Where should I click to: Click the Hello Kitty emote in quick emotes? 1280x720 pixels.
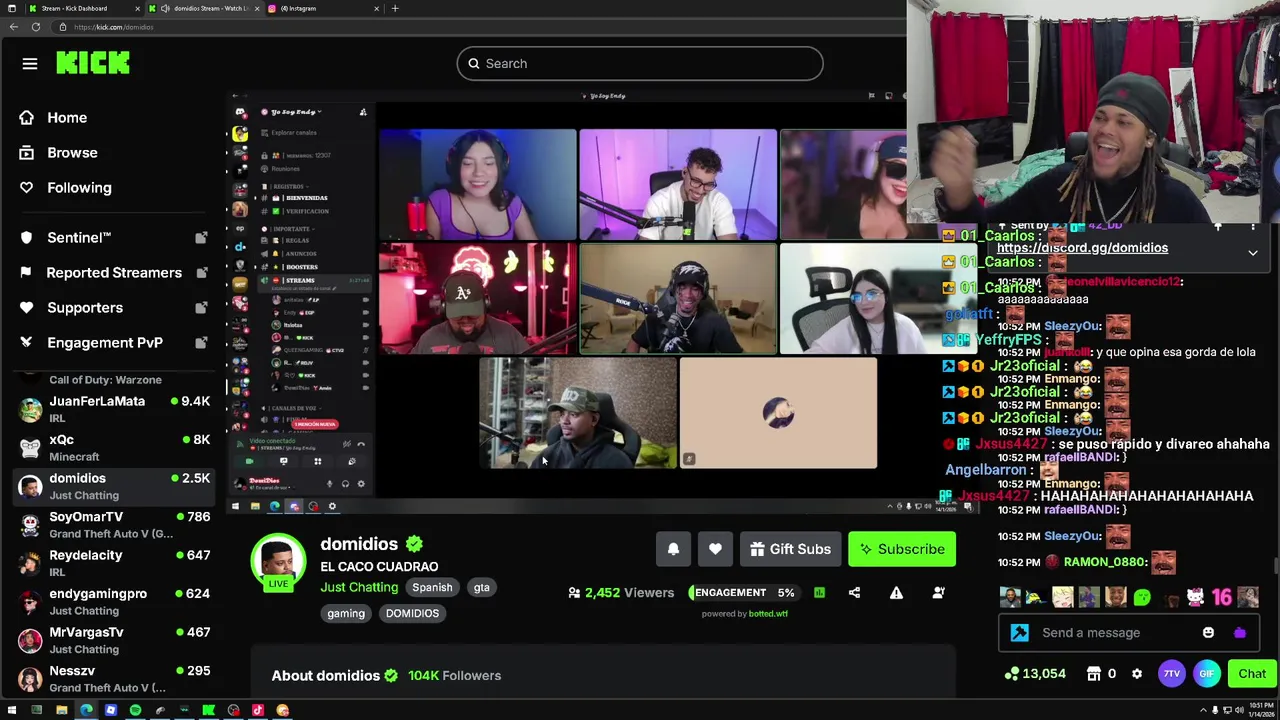tap(1195, 598)
